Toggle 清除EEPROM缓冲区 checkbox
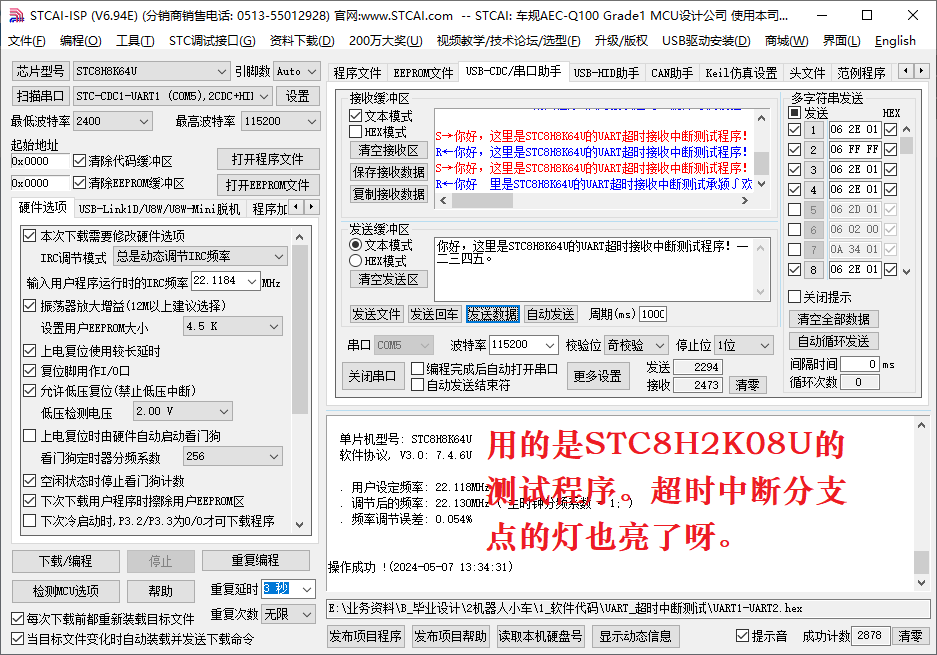Image resolution: width=937 pixels, height=655 pixels. pos(79,182)
